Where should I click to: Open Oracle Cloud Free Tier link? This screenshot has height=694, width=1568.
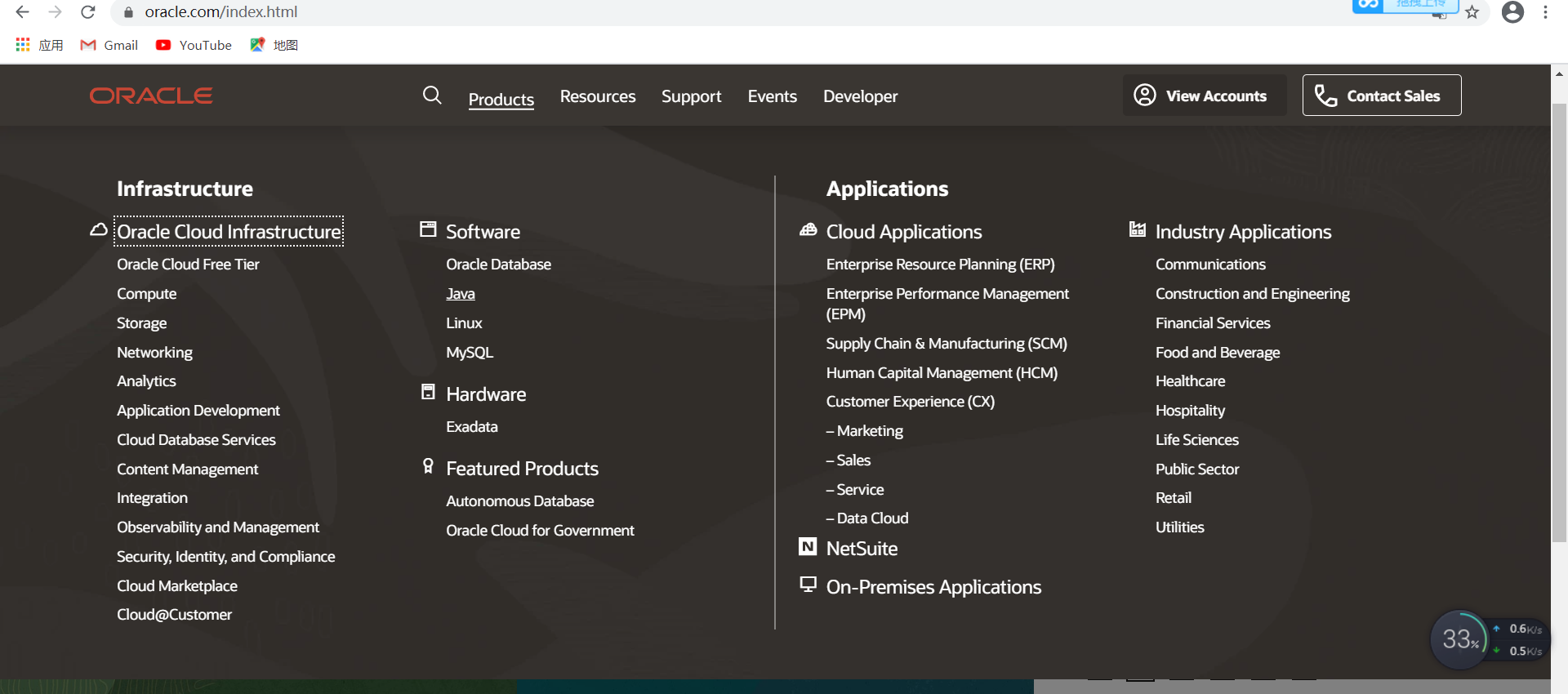pyautogui.click(x=188, y=265)
